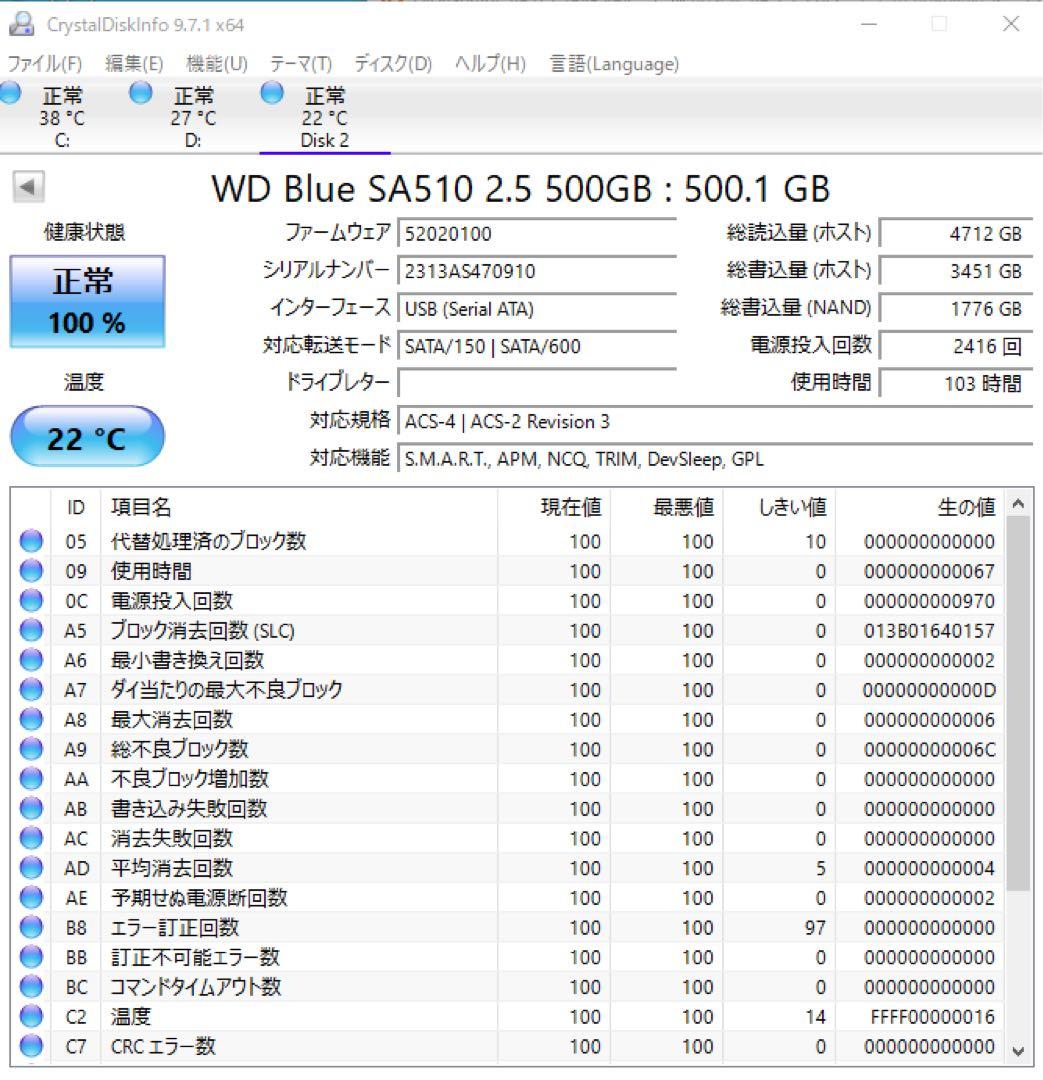The width and height of the screenshot is (1043, 1080).
Task: Click the status orb of attribute 0C
Action: click(31, 601)
